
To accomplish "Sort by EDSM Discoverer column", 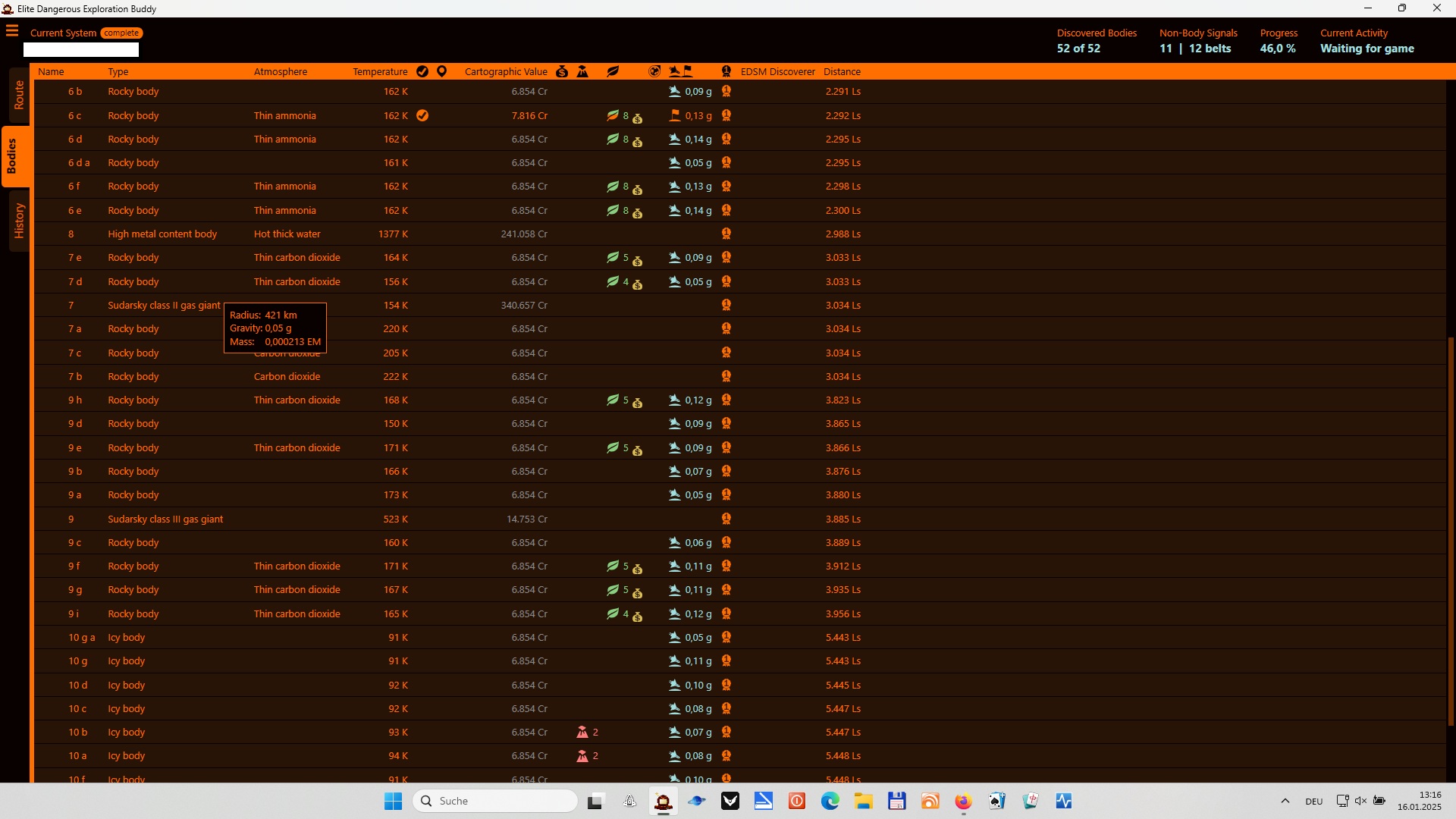I will click(x=777, y=71).
